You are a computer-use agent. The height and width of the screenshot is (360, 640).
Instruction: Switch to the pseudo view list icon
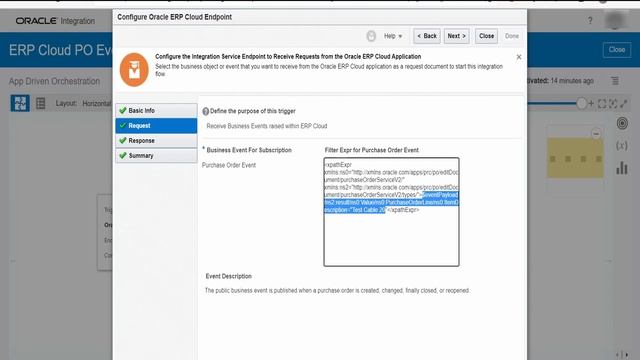pos(40,103)
